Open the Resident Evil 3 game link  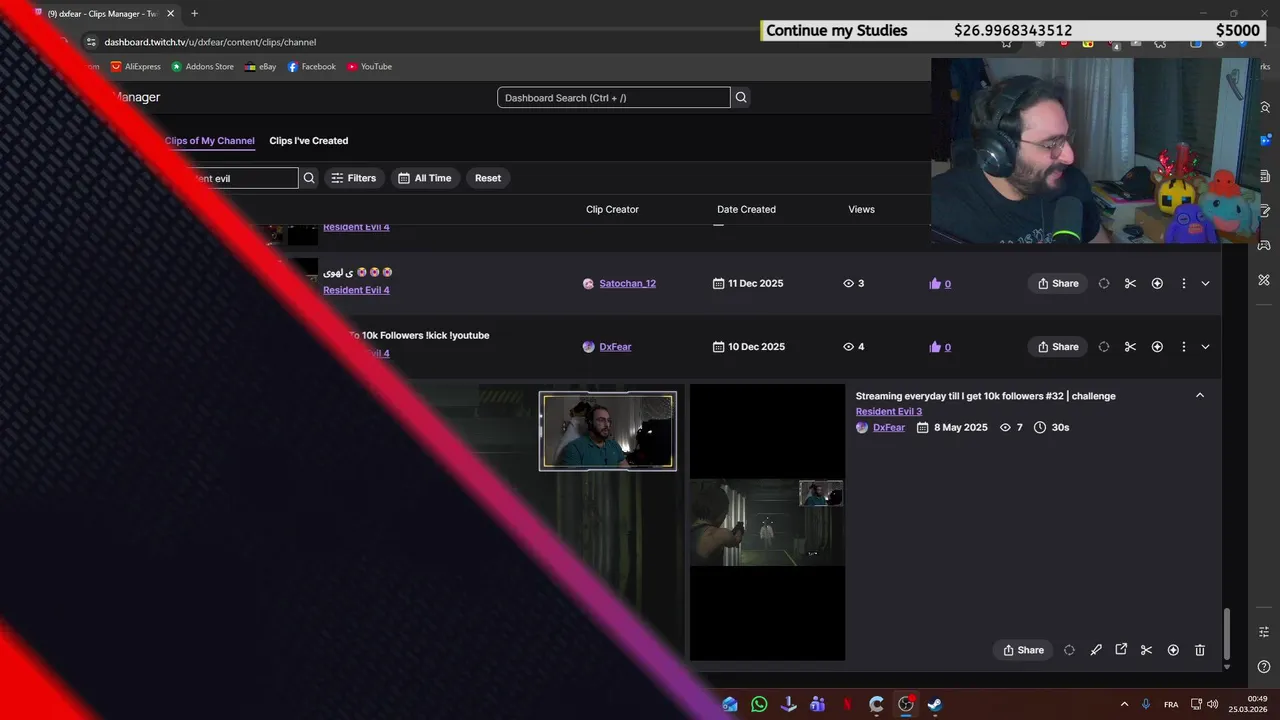point(889,412)
